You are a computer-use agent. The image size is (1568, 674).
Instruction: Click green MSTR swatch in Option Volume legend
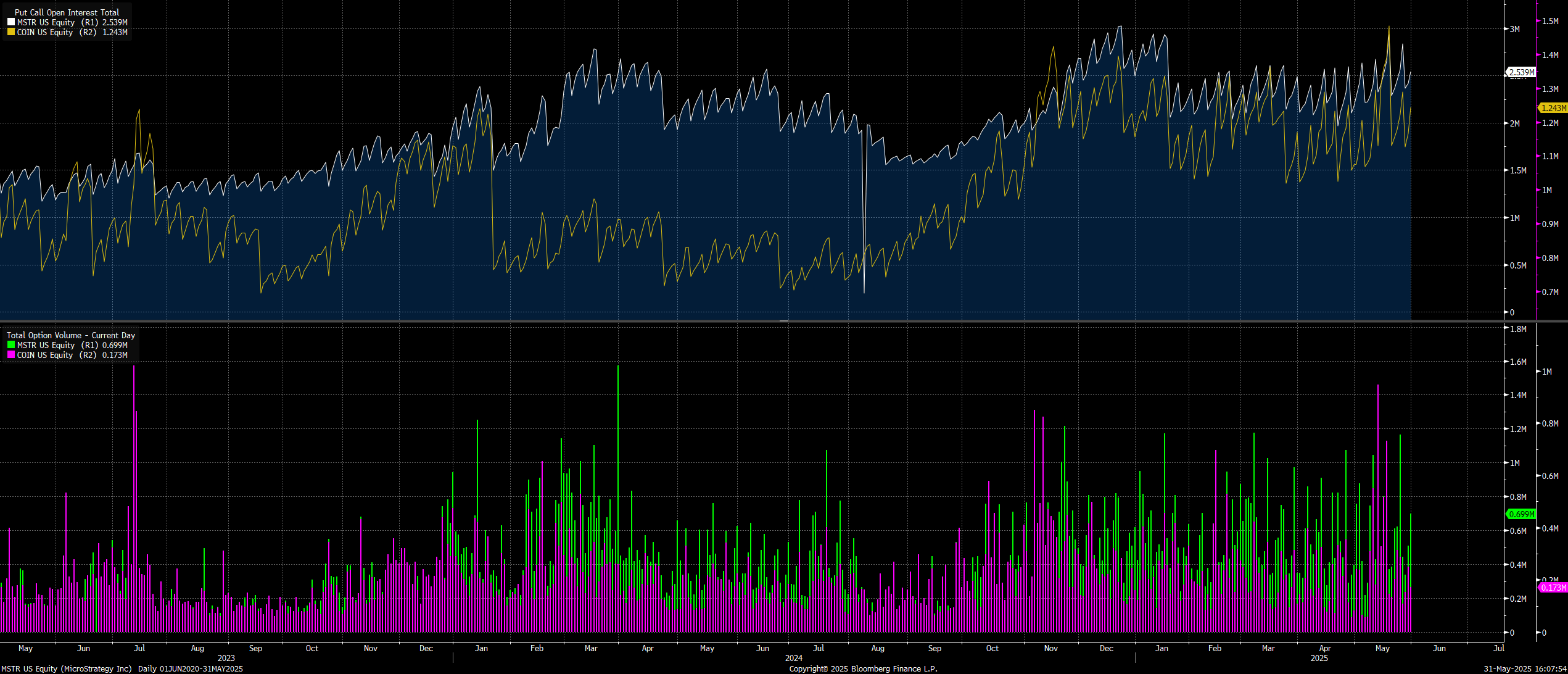(10, 345)
